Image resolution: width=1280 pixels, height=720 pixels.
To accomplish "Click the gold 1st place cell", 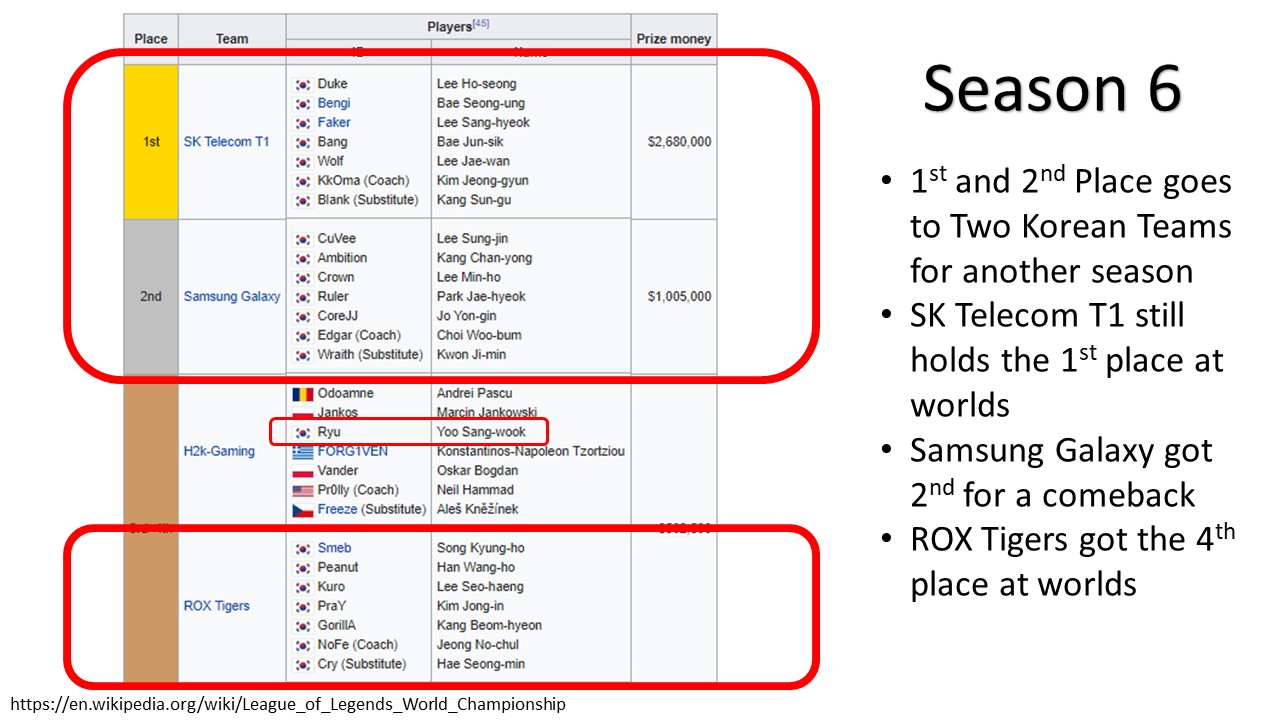I will click(x=151, y=142).
